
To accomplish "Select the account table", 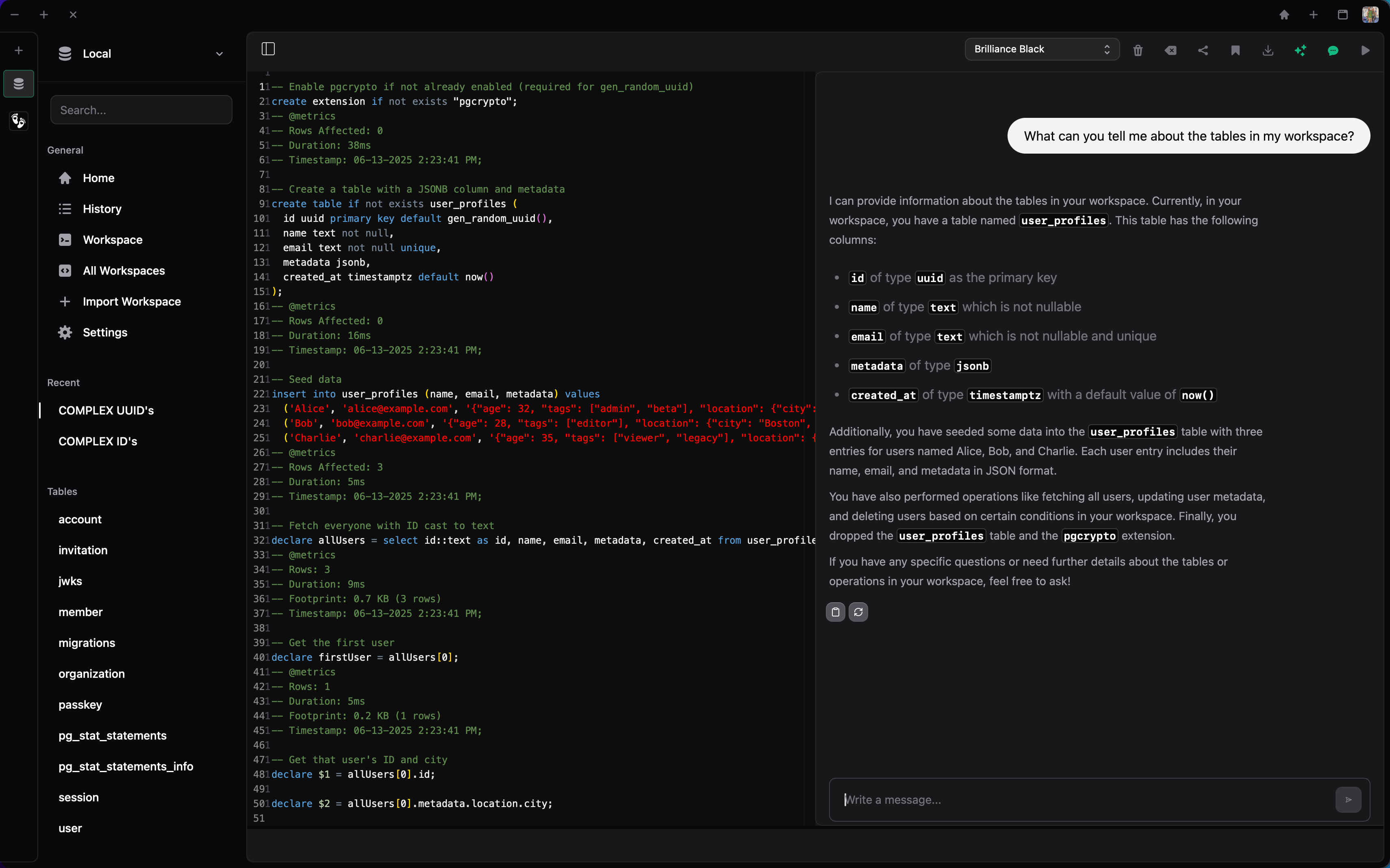I will pyautogui.click(x=80, y=519).
